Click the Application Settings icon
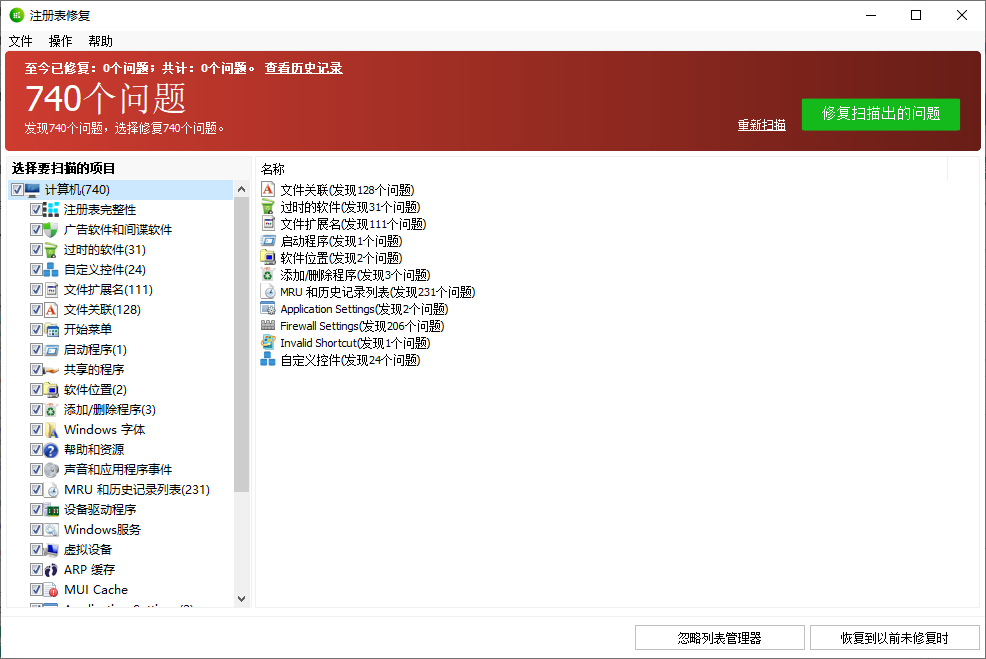This screenshot has height=659, width=986. point(266,308)
